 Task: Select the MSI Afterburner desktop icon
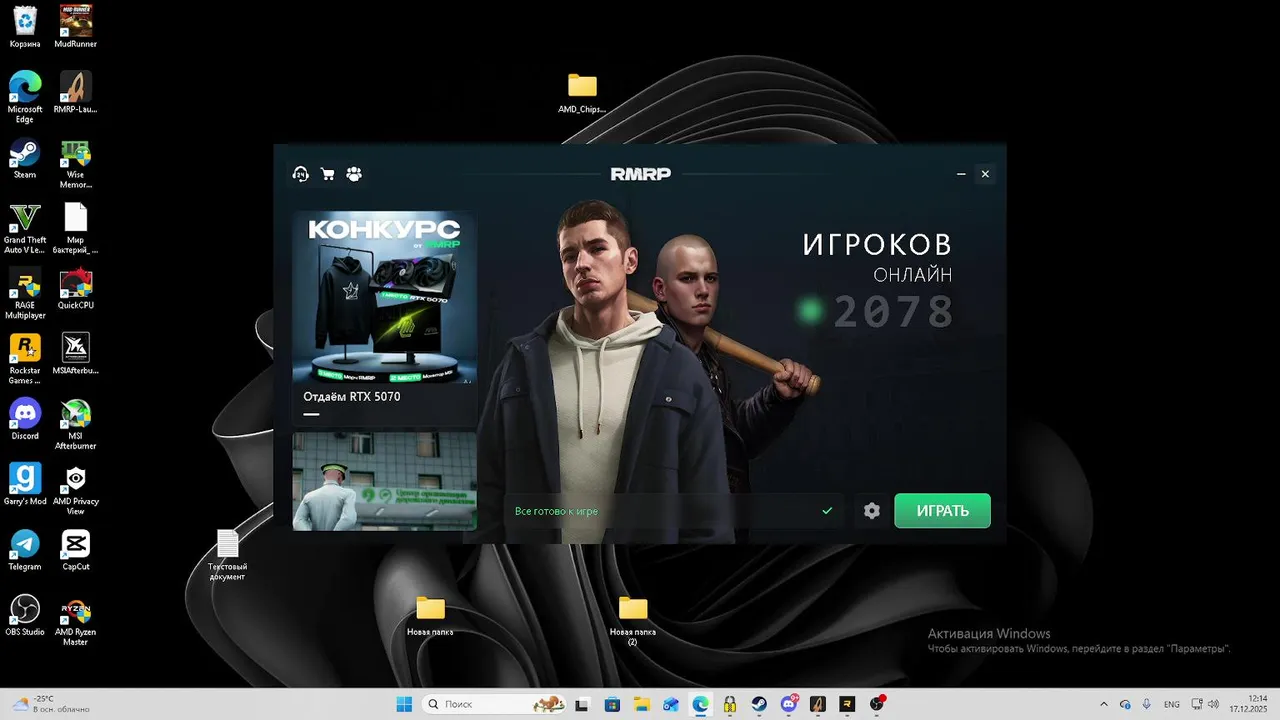(76, 425)
